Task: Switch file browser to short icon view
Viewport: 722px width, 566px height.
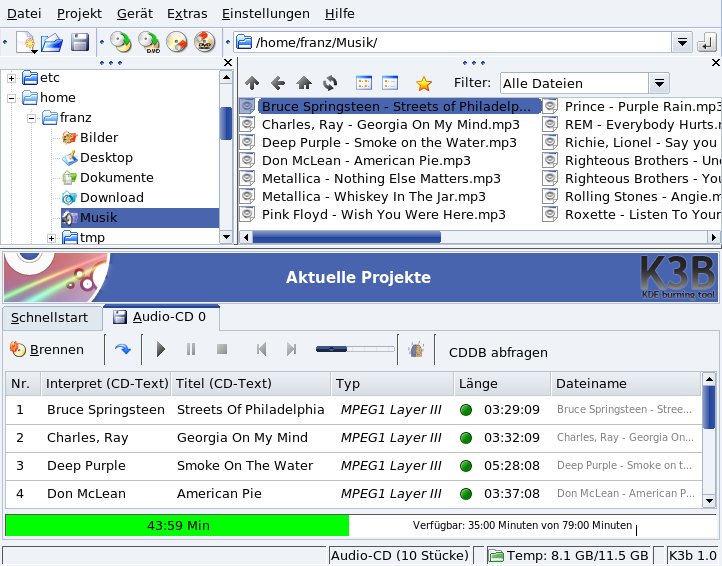Action: point(364,83)
